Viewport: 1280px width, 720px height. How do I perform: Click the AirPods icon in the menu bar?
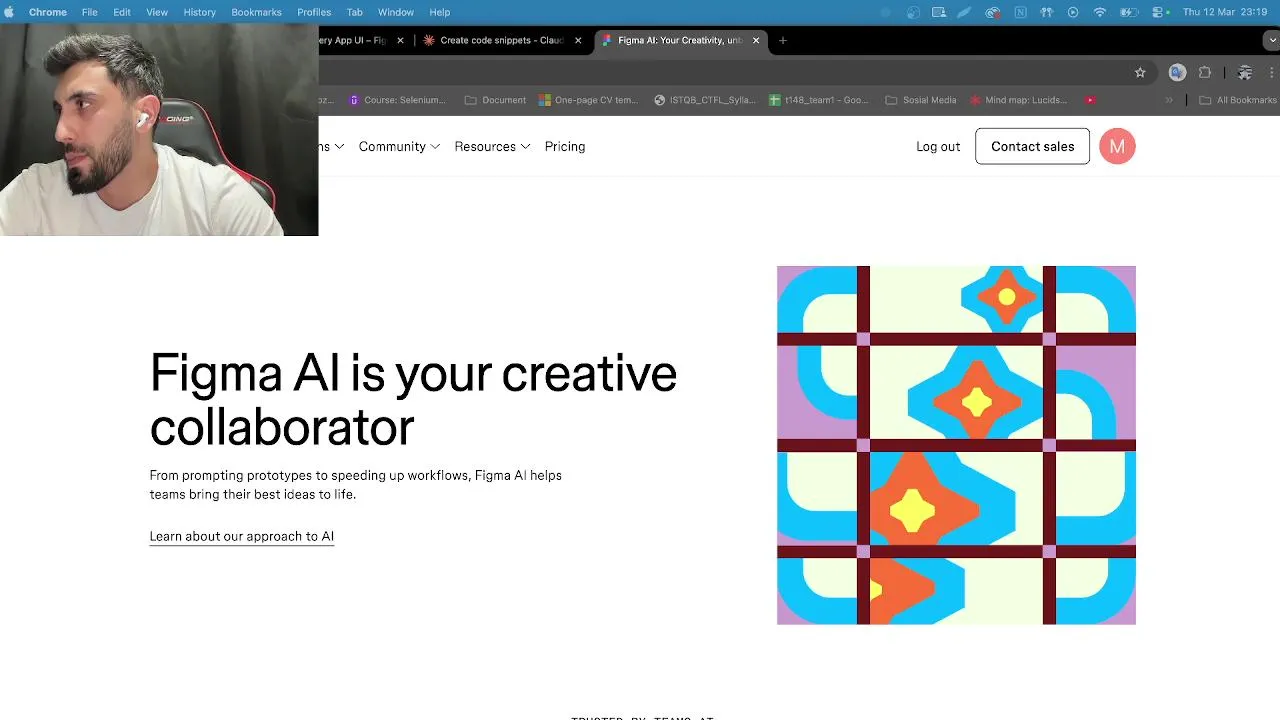pyautogui.click(x=1046, y=12)
